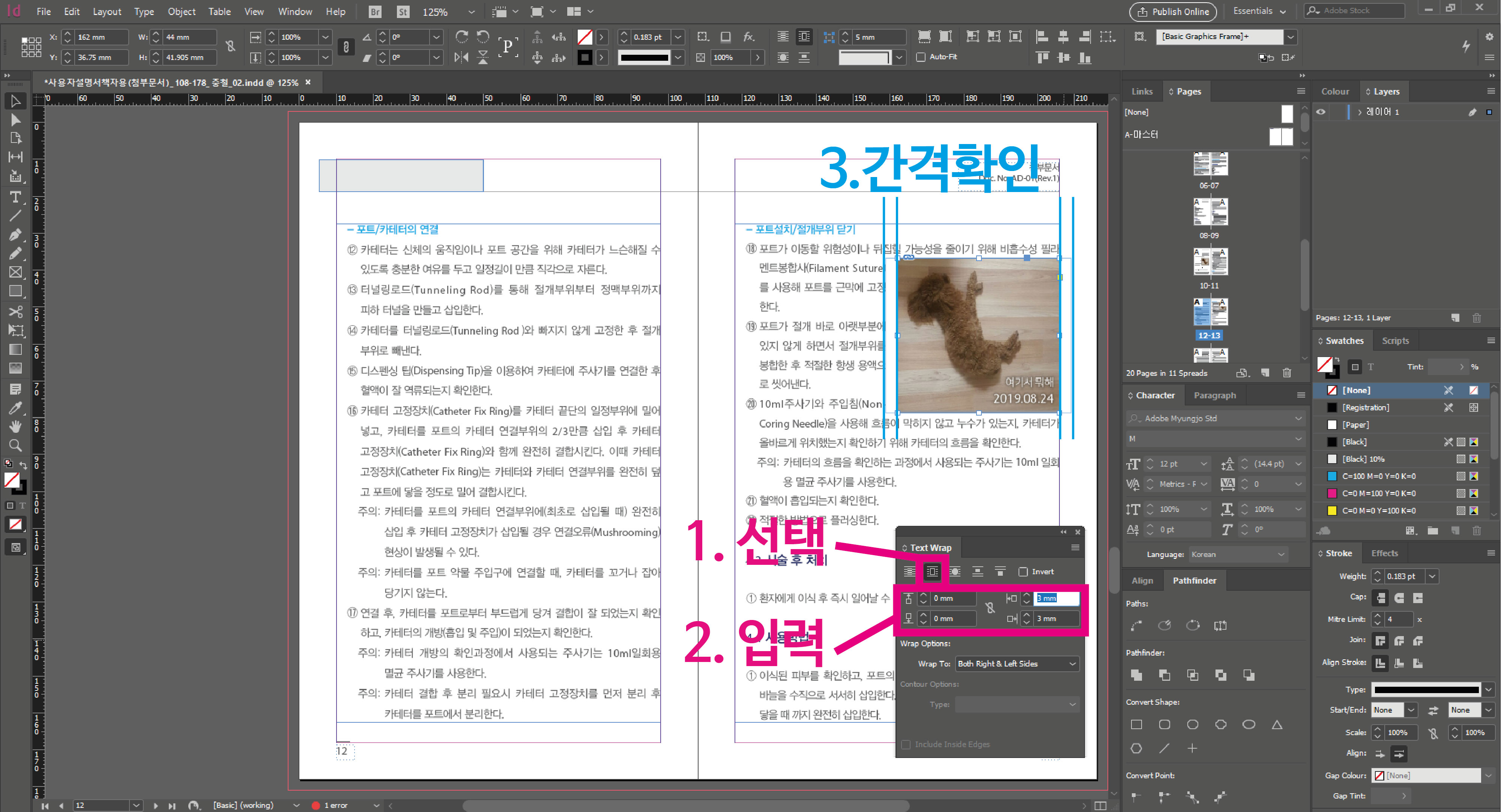Click the Adobe Stock search field
The width and height of the screenshot is (1501, 812).
click(1355, 11)
